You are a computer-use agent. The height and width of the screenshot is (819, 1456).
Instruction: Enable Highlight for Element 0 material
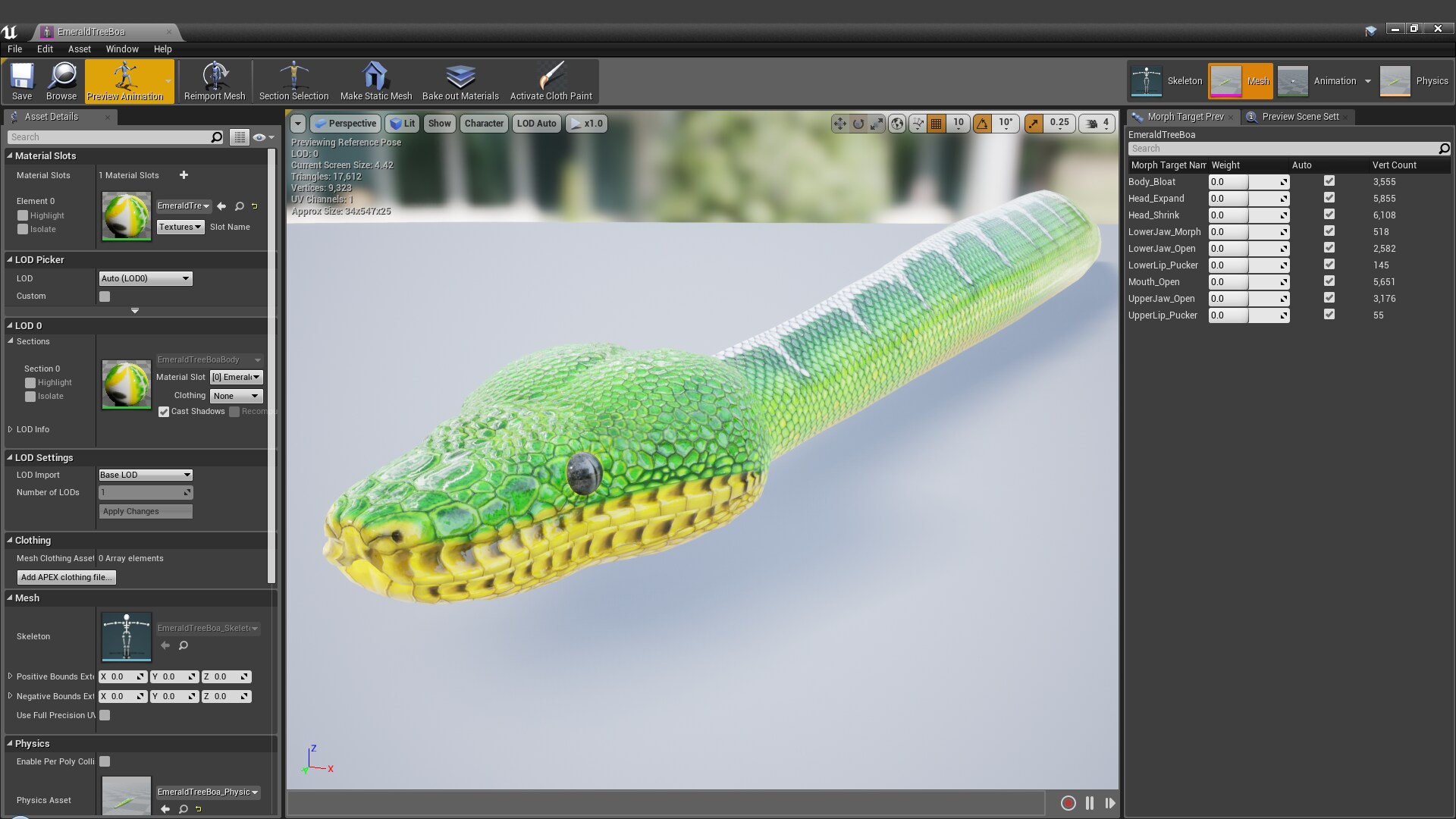[x=24, y=215]
